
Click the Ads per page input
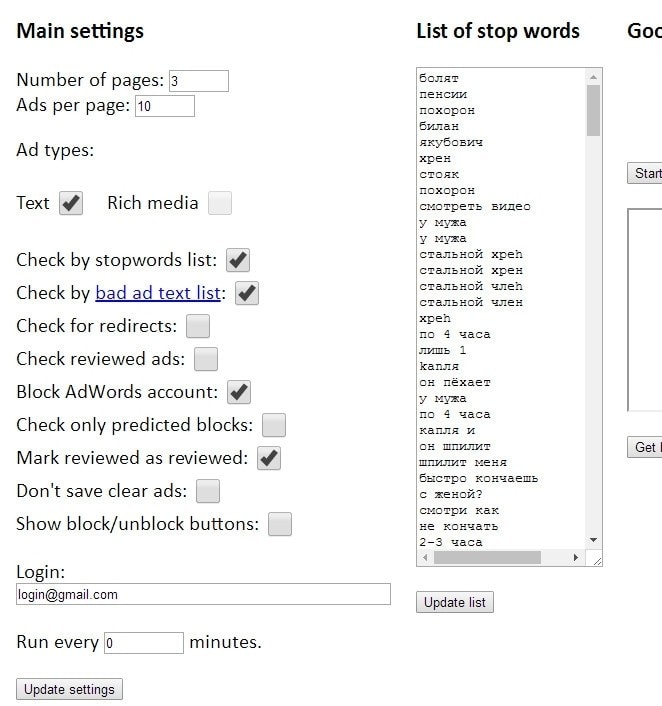[164, 106]
